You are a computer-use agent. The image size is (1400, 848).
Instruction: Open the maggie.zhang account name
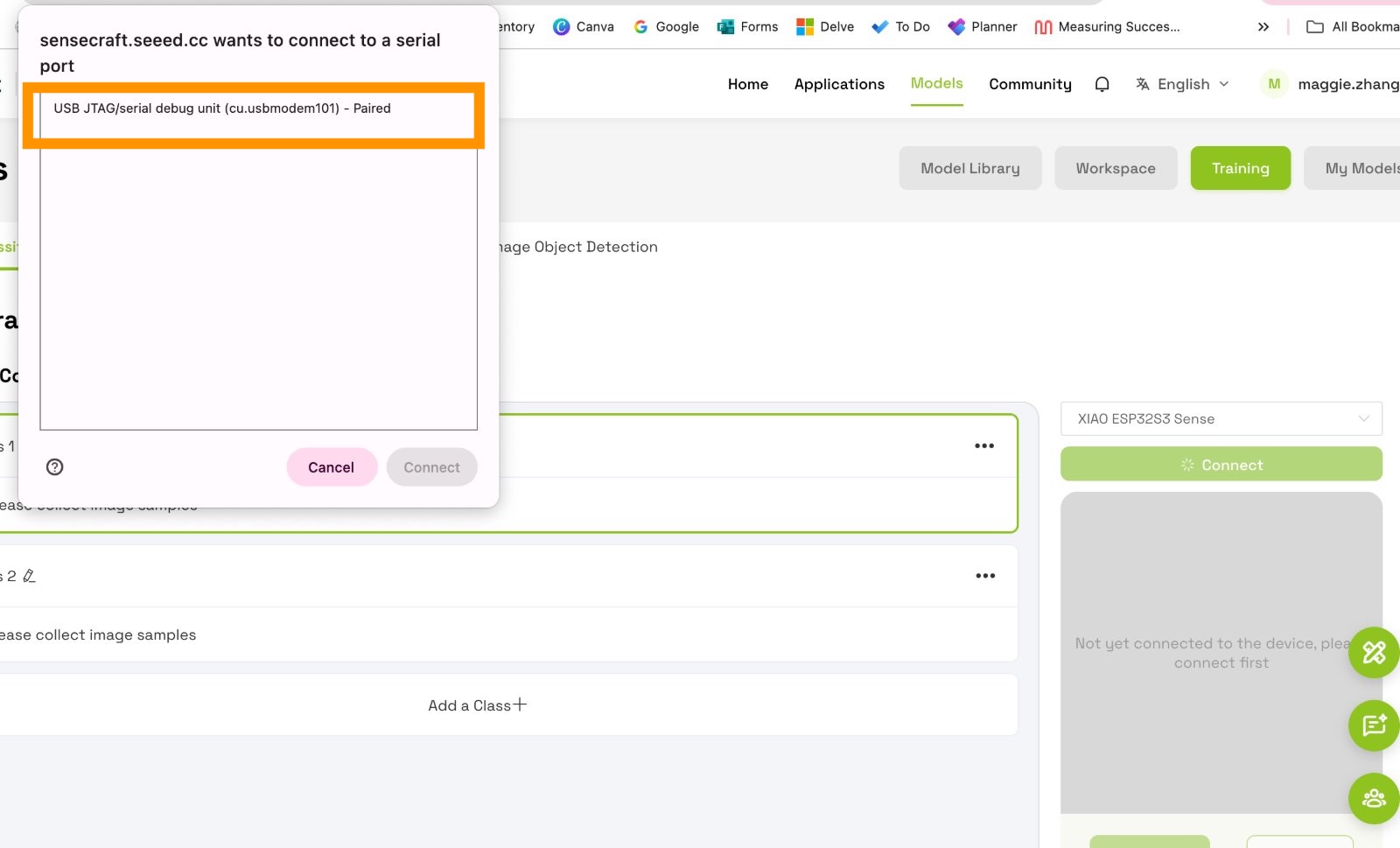tap(1348, 84)
